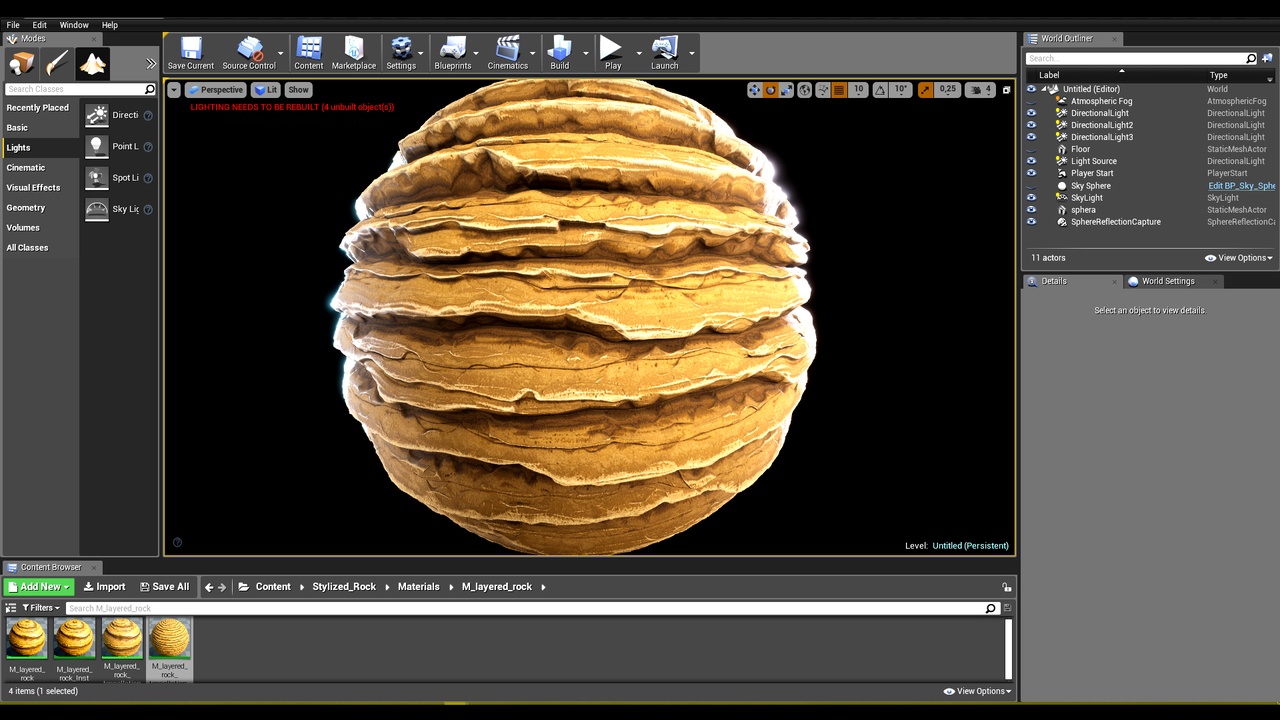Toggle visibility of Light Source actor
This screenshot has height=720, width=1280.
(x=1031, y=161)
